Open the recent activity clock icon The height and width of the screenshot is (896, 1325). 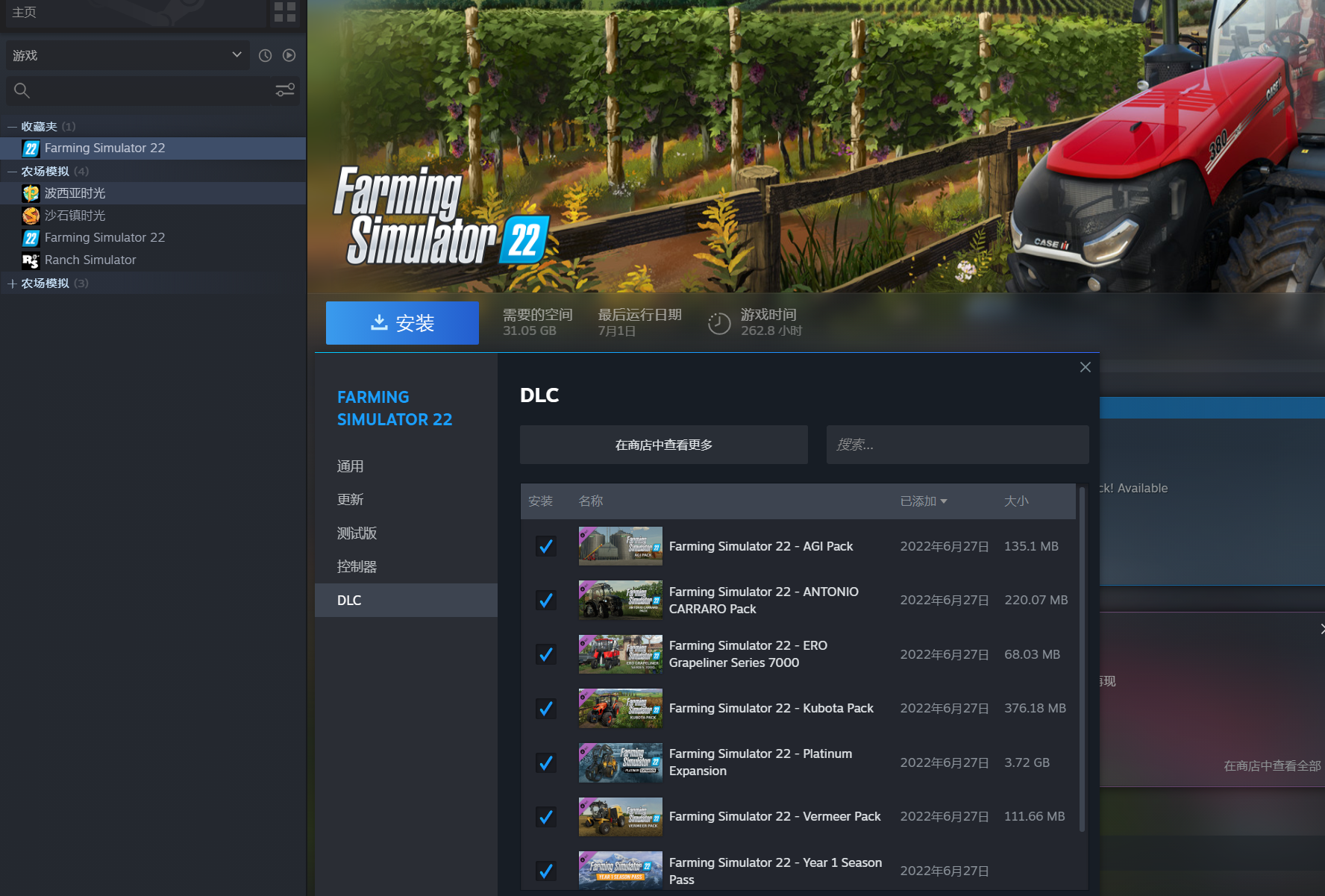[265, 55]
